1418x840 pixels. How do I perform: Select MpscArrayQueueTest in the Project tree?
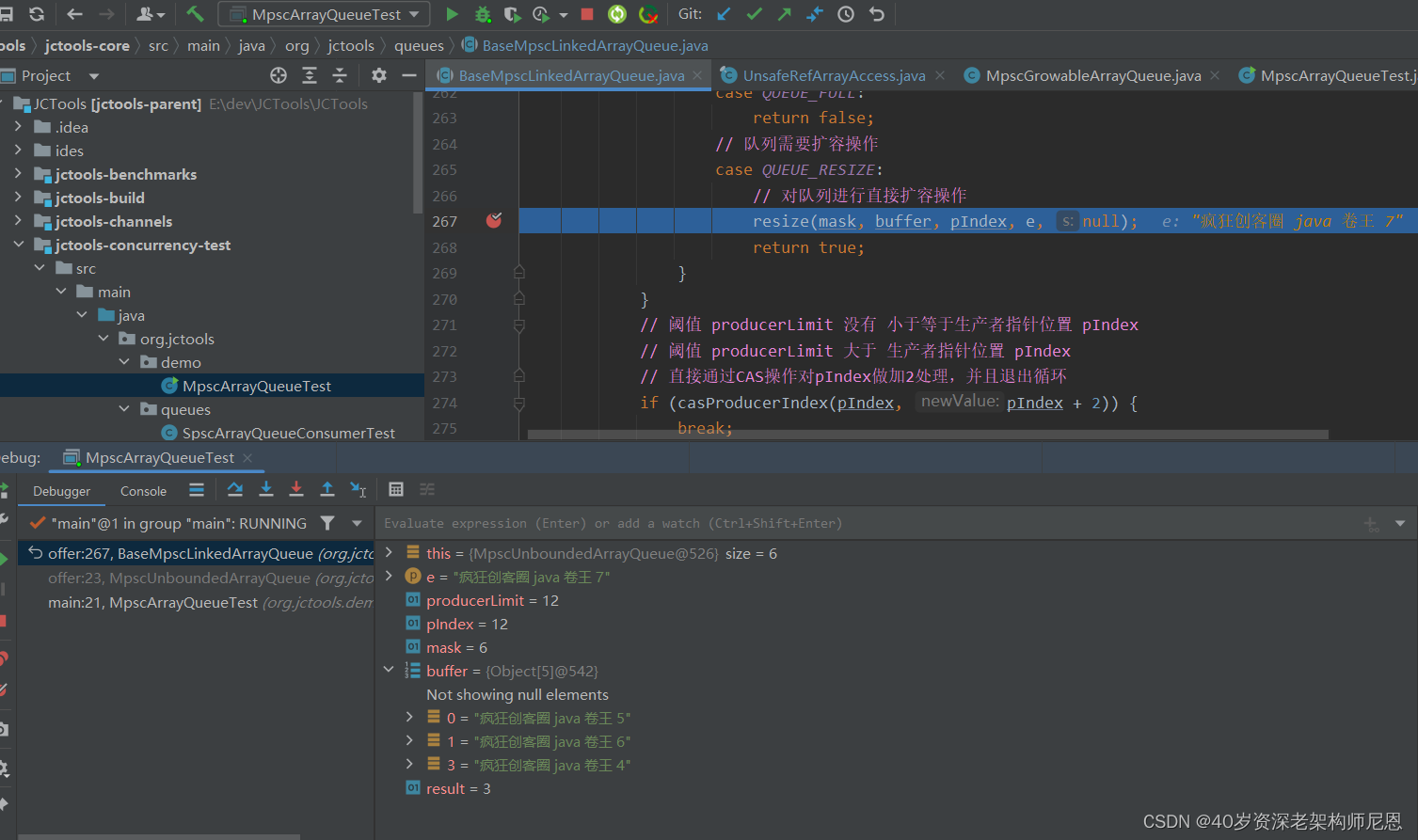pos(257,386)
